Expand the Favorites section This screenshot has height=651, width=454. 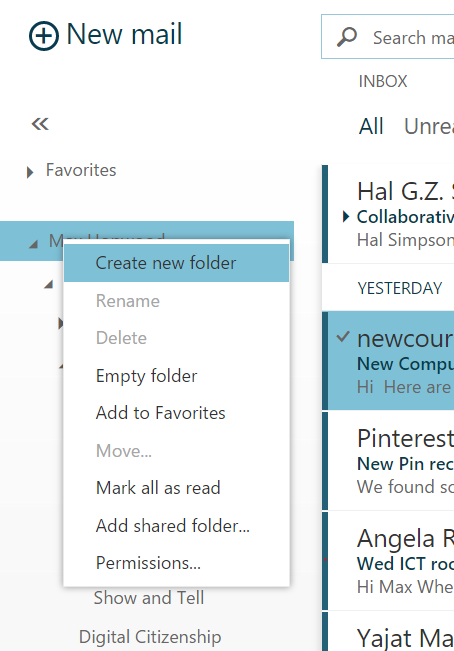pyautogui.click(x=30, y=172)
